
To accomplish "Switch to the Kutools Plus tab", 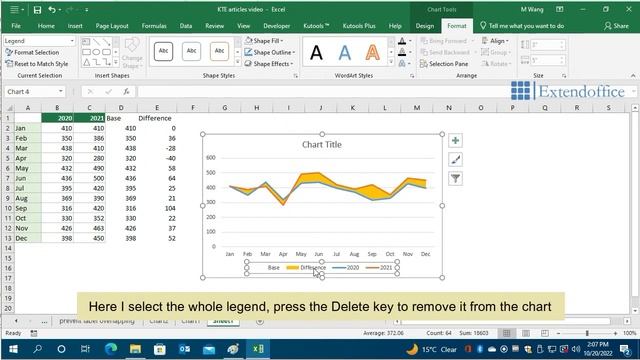I will (x=359, y=26).
